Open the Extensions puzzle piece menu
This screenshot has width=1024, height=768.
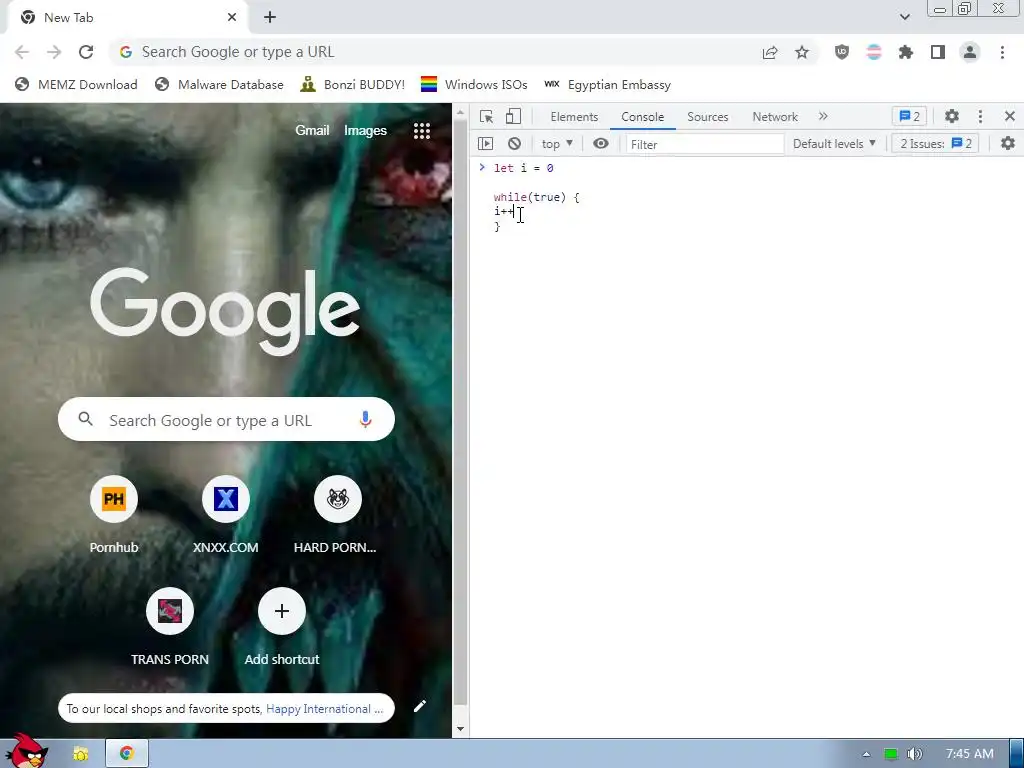click(906, 52)
